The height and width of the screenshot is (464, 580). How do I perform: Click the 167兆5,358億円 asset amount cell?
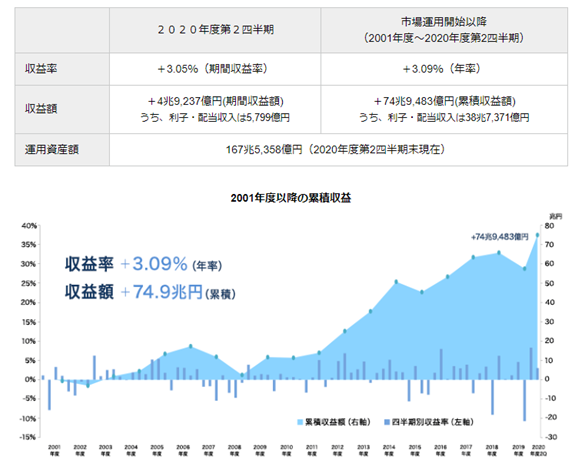pyautogui.click(x=338, y=149)
